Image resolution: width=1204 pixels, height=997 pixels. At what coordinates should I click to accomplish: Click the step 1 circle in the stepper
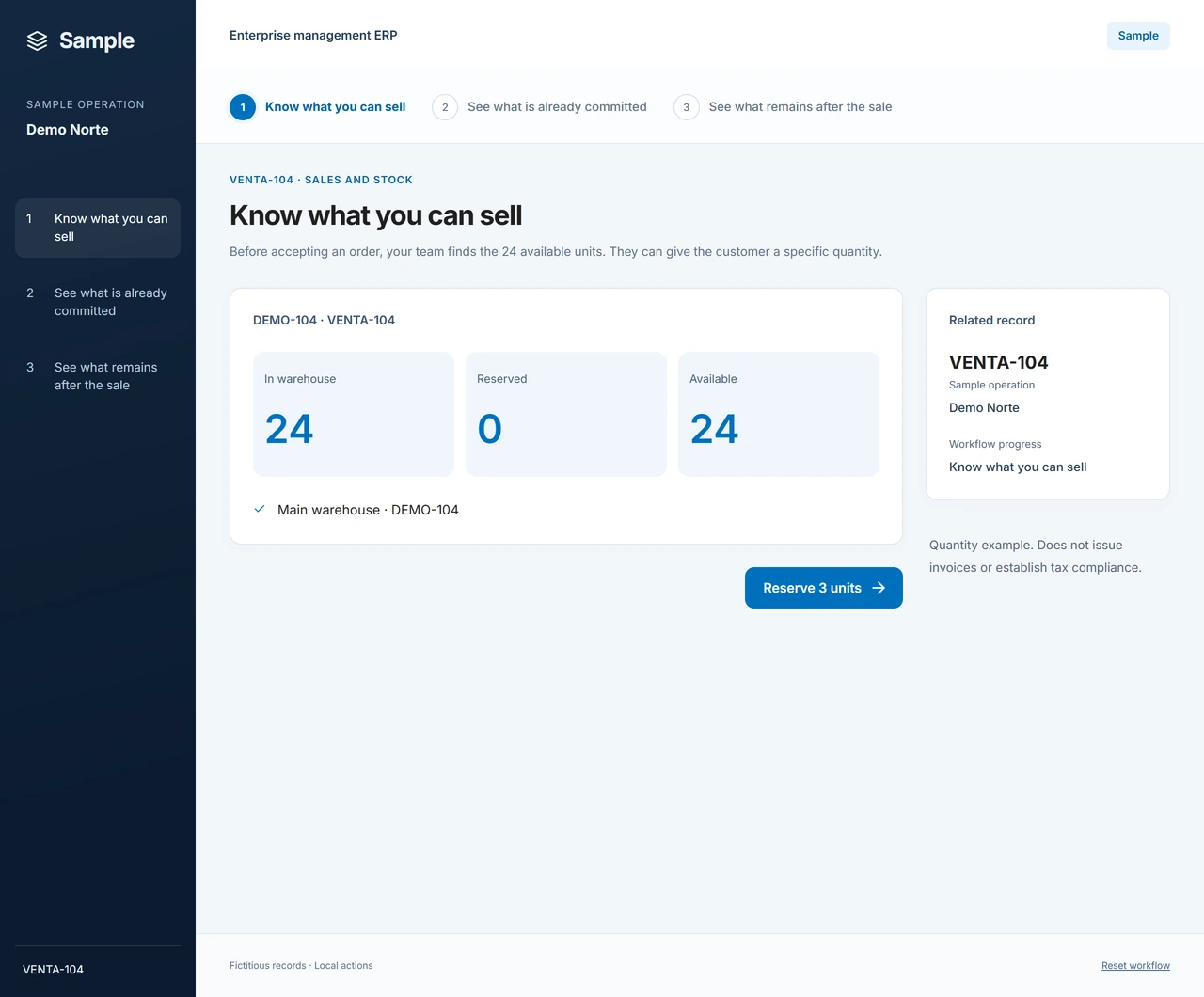click(243, 107)
